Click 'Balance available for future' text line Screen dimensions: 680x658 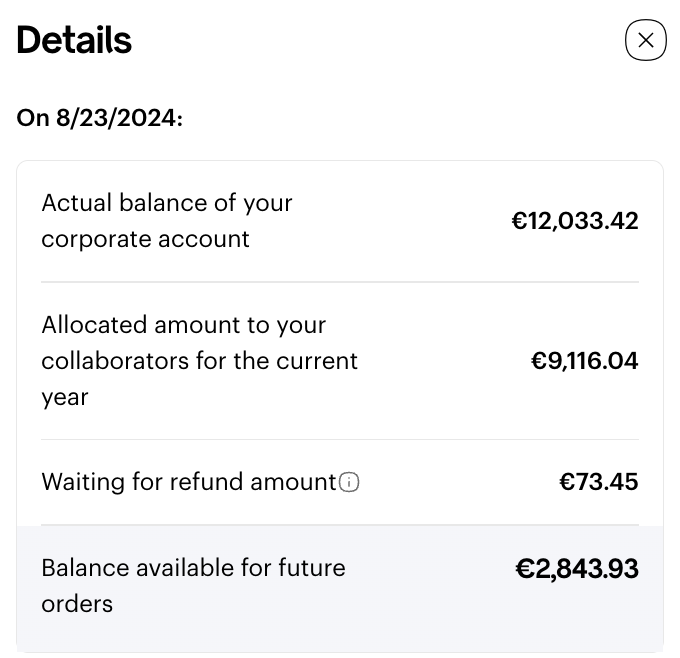click(193, 568)
